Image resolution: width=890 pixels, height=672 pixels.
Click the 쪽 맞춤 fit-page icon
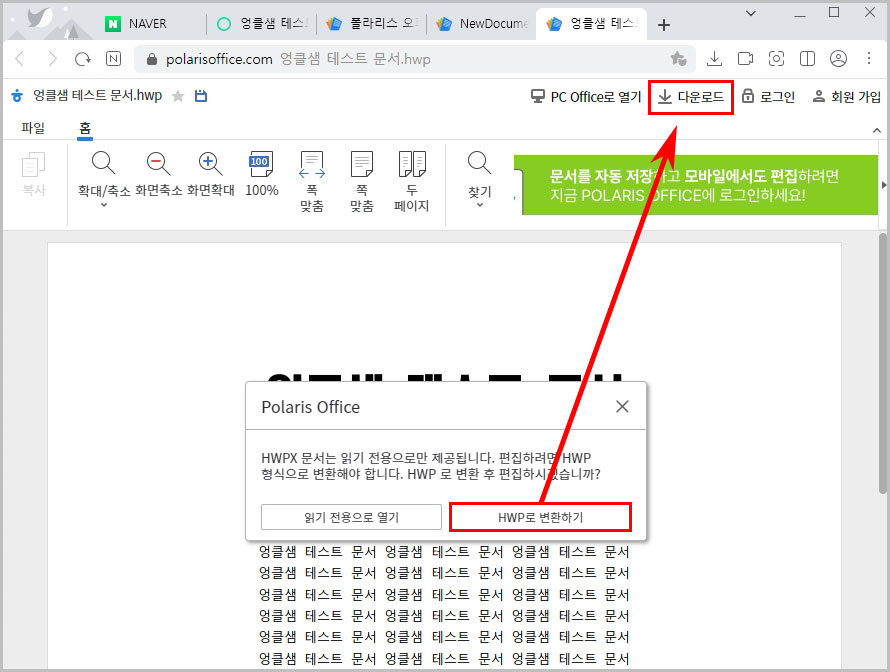(361, 162)
